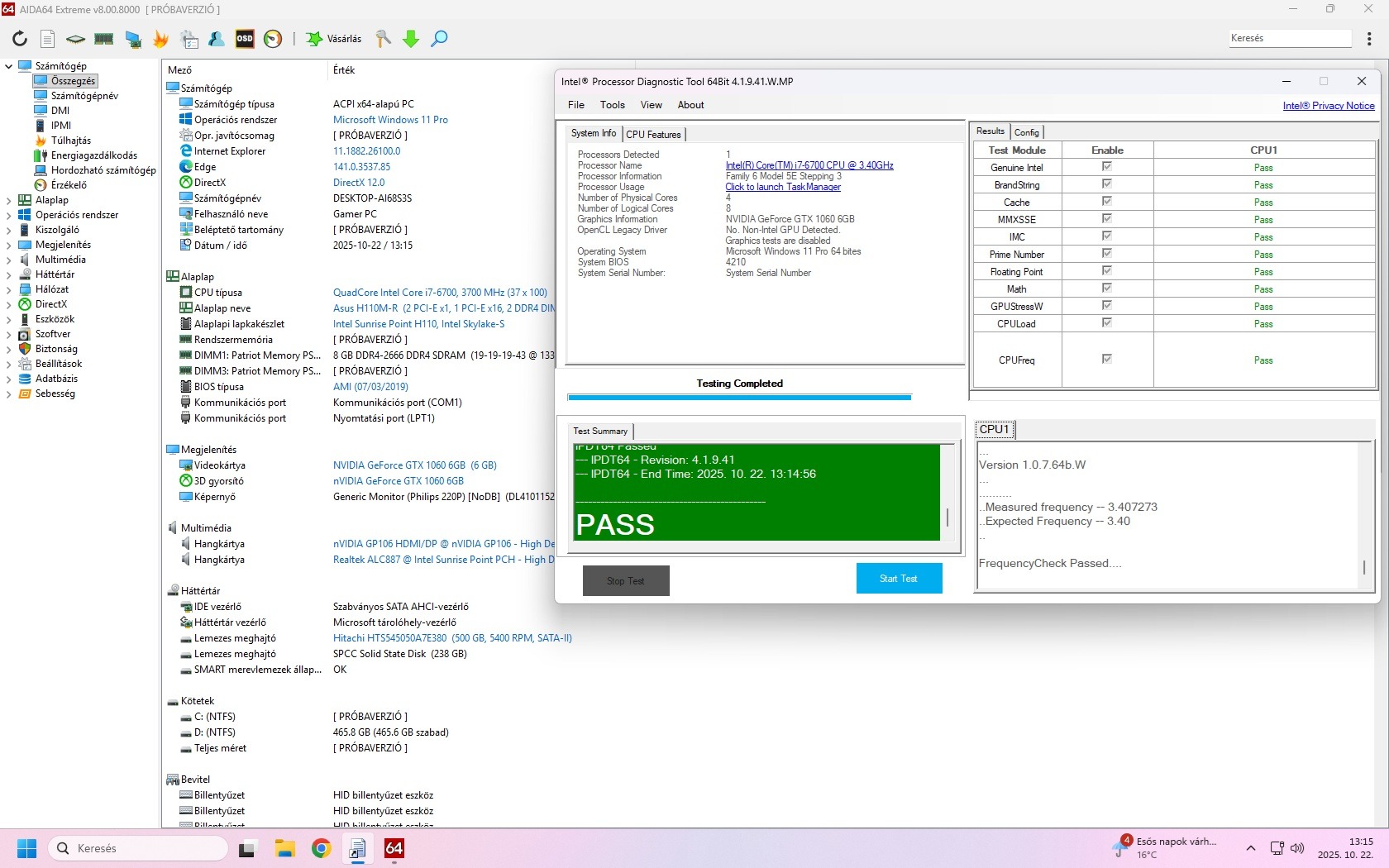1389x868 pixels.
Task: Toggle the Prime Number enable checkbox
Action: click(x=1107, y=254)
